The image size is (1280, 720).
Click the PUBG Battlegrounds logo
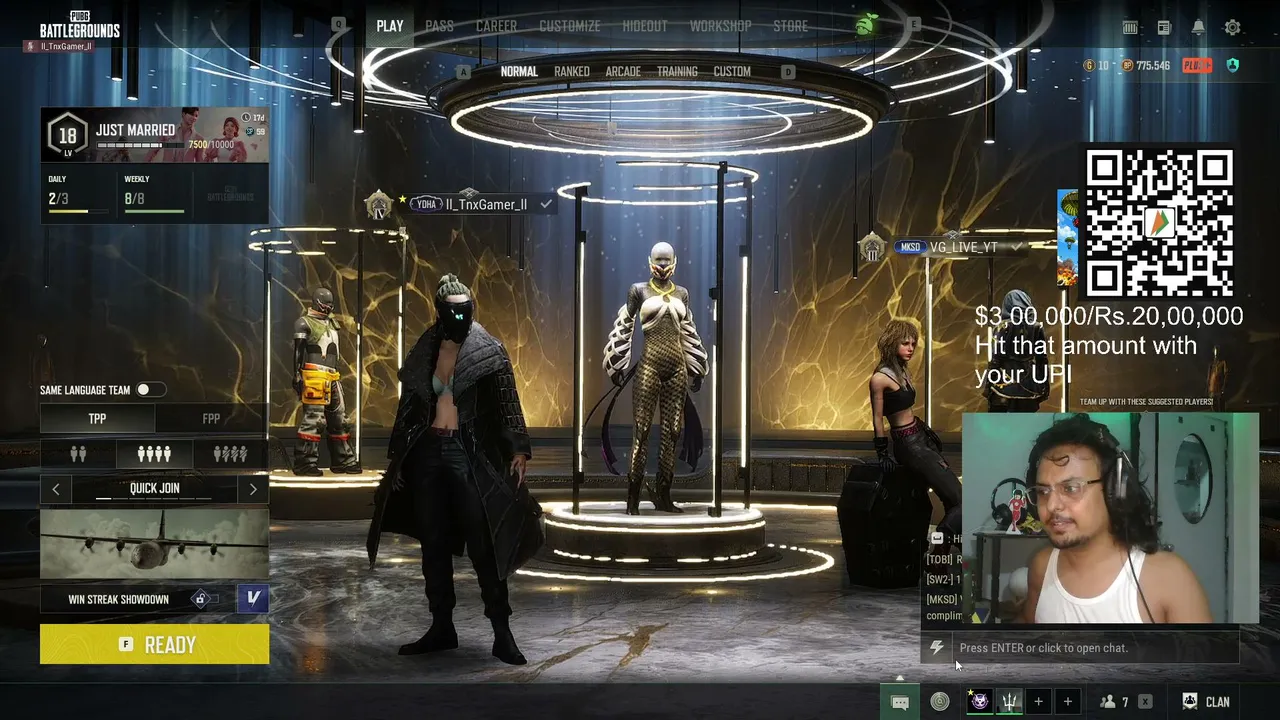pos(80,26)
